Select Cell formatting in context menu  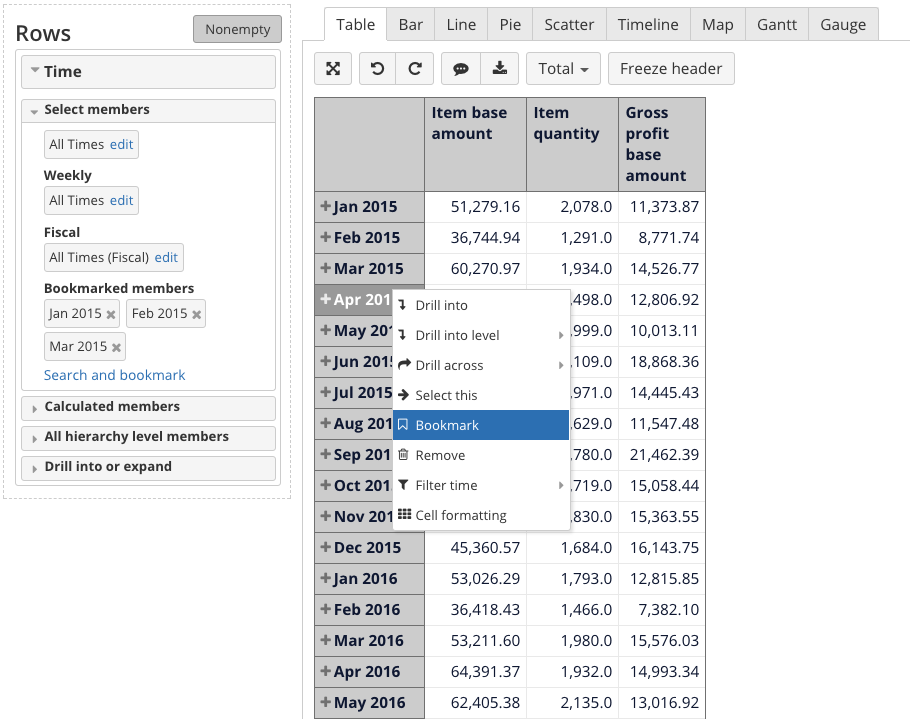[x=460, y=516]
